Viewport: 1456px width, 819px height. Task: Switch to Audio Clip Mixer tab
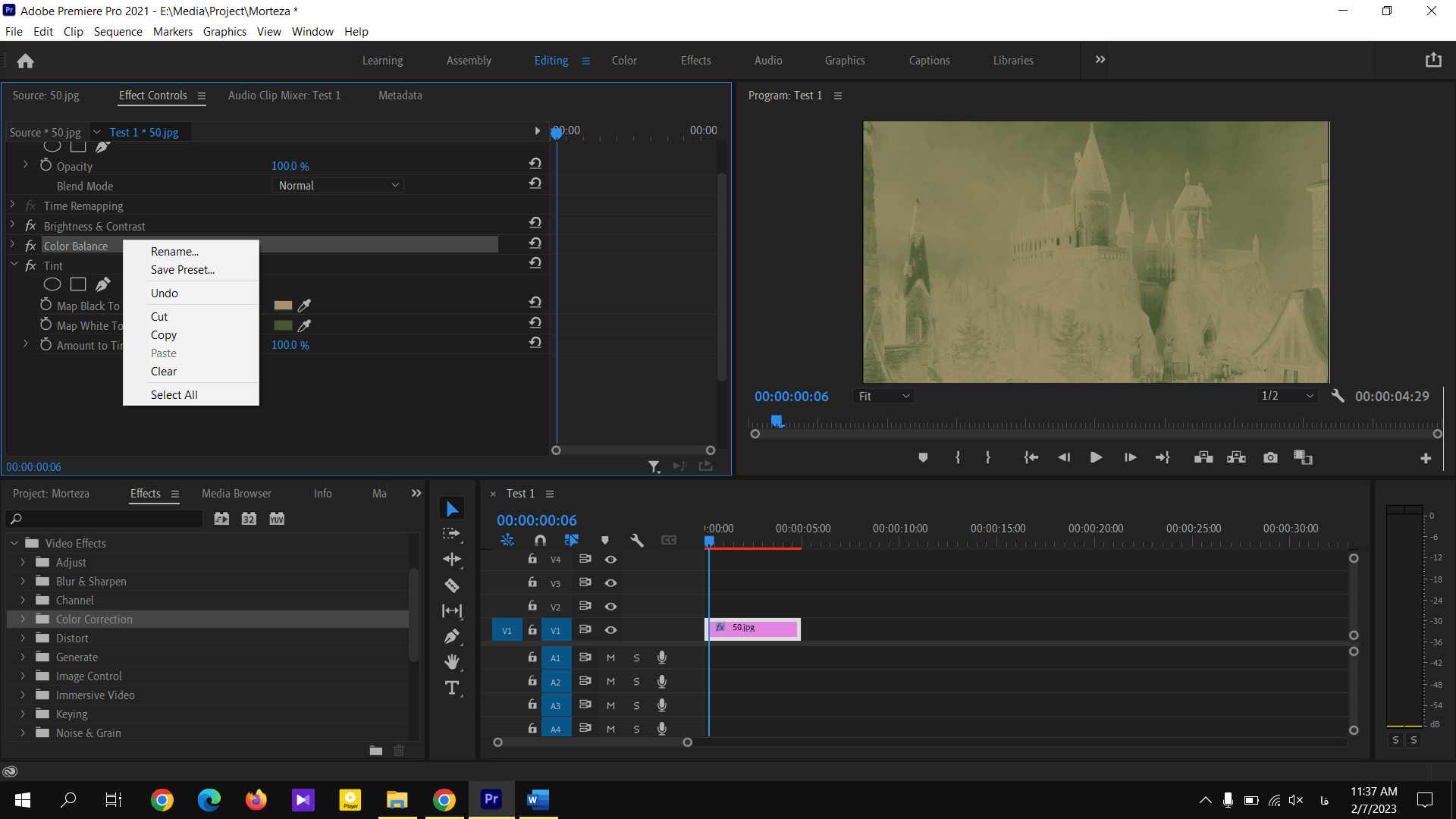284,96
